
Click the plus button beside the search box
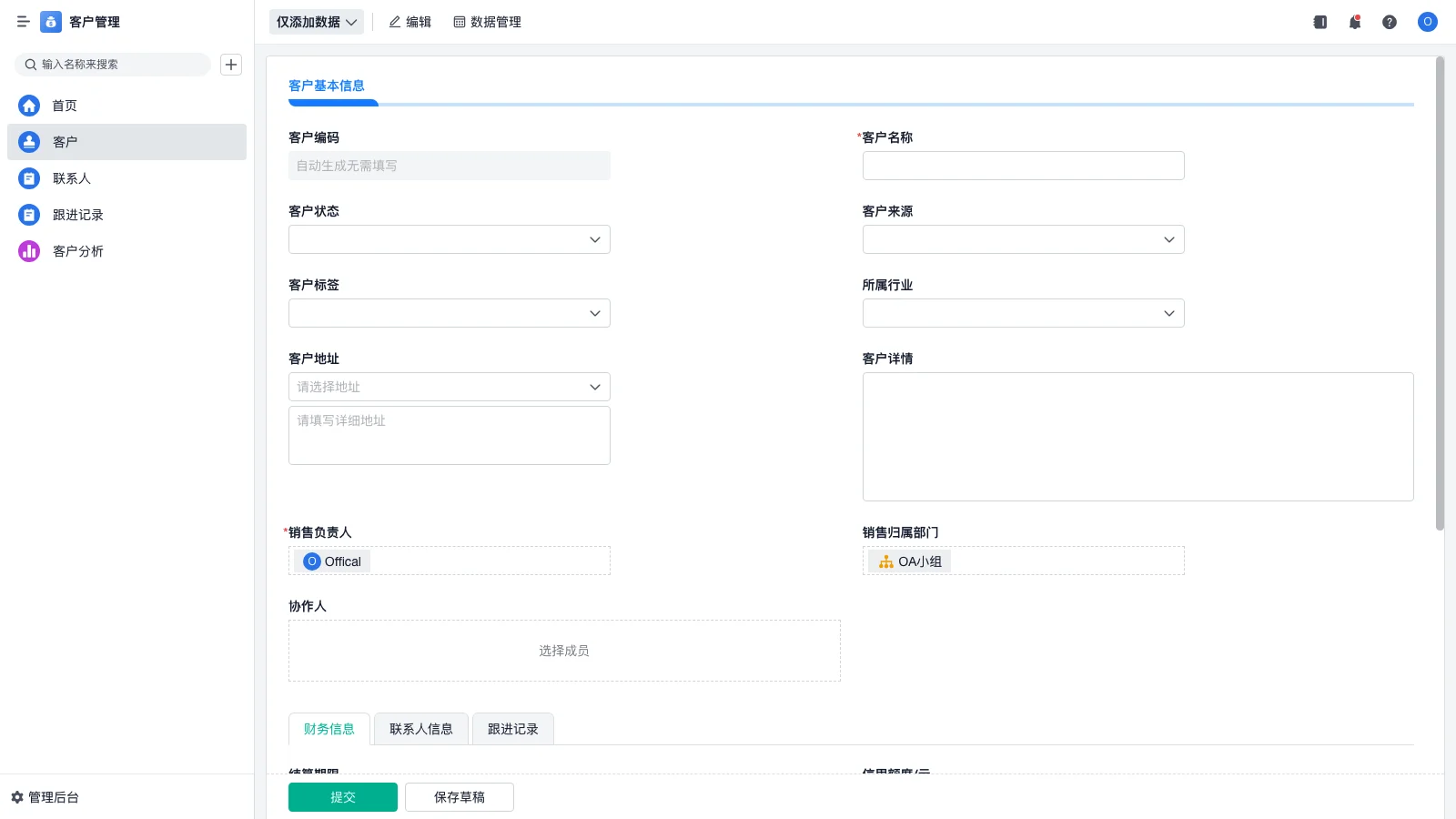(x=230, y=65)
